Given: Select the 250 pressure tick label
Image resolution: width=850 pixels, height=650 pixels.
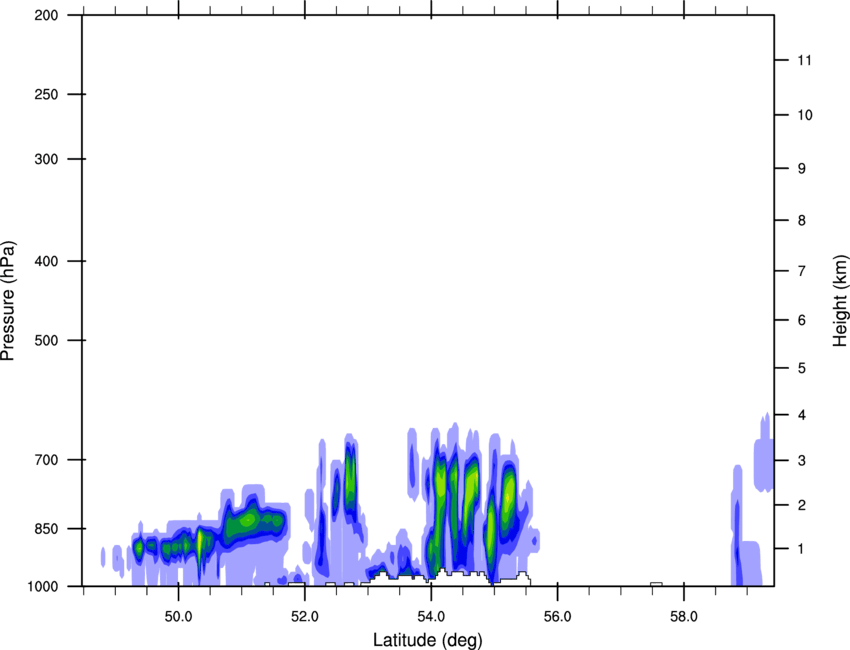Looking at the screenshot, I should (46, 94).
